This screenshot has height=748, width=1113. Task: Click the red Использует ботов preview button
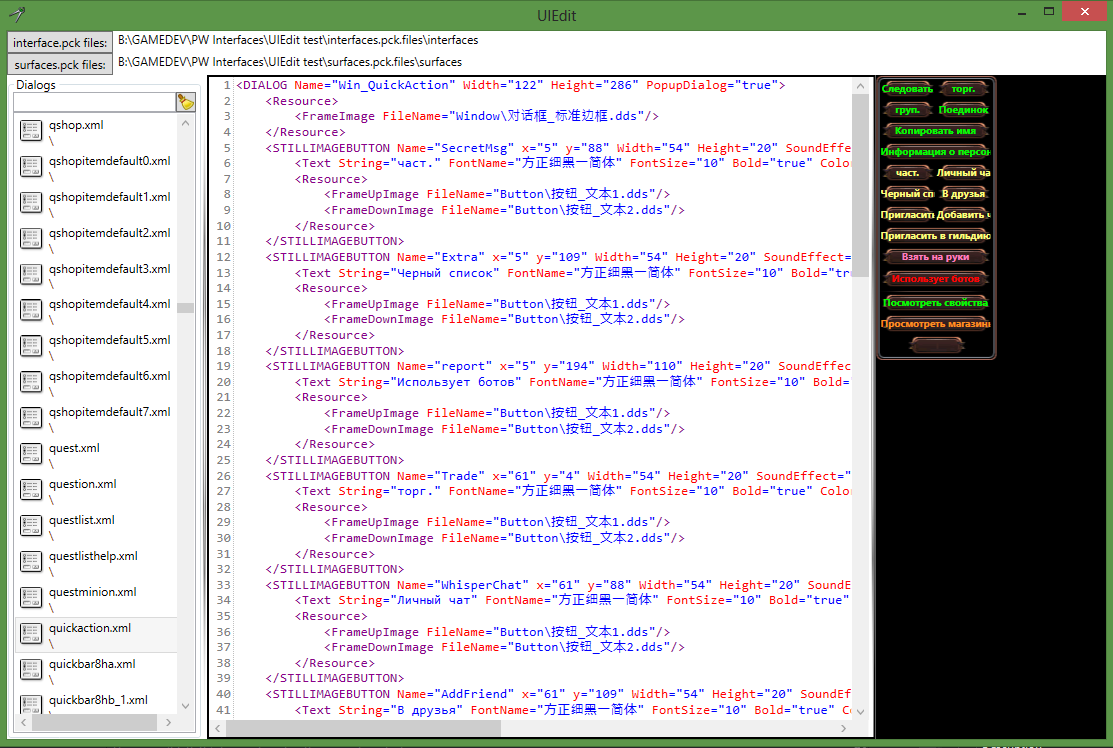[936, 279]
